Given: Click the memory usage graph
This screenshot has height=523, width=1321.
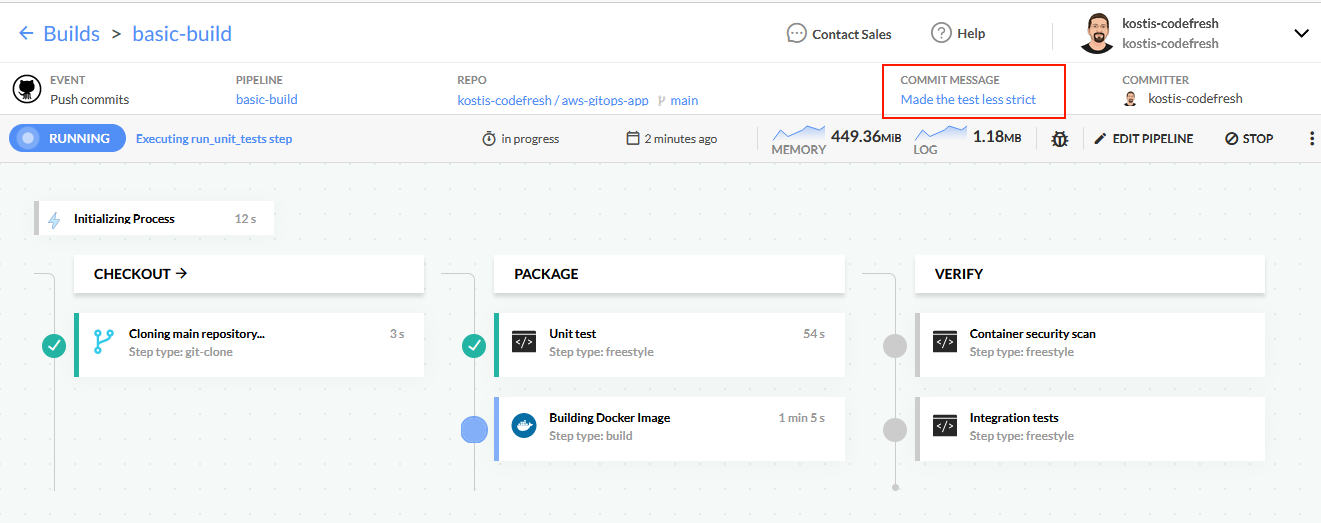Looking at the screenshot, I should tap(799, 134).
